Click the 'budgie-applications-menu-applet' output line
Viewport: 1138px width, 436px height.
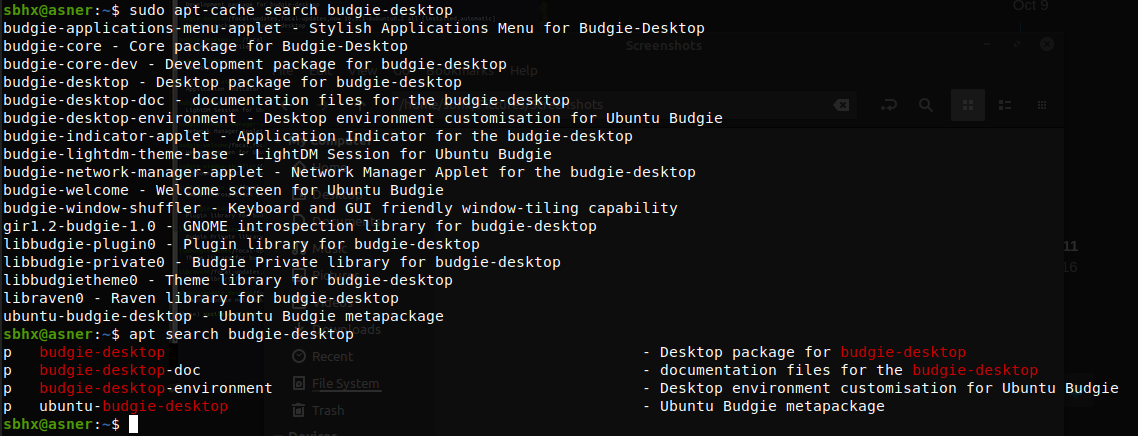(x=354, y=28)
